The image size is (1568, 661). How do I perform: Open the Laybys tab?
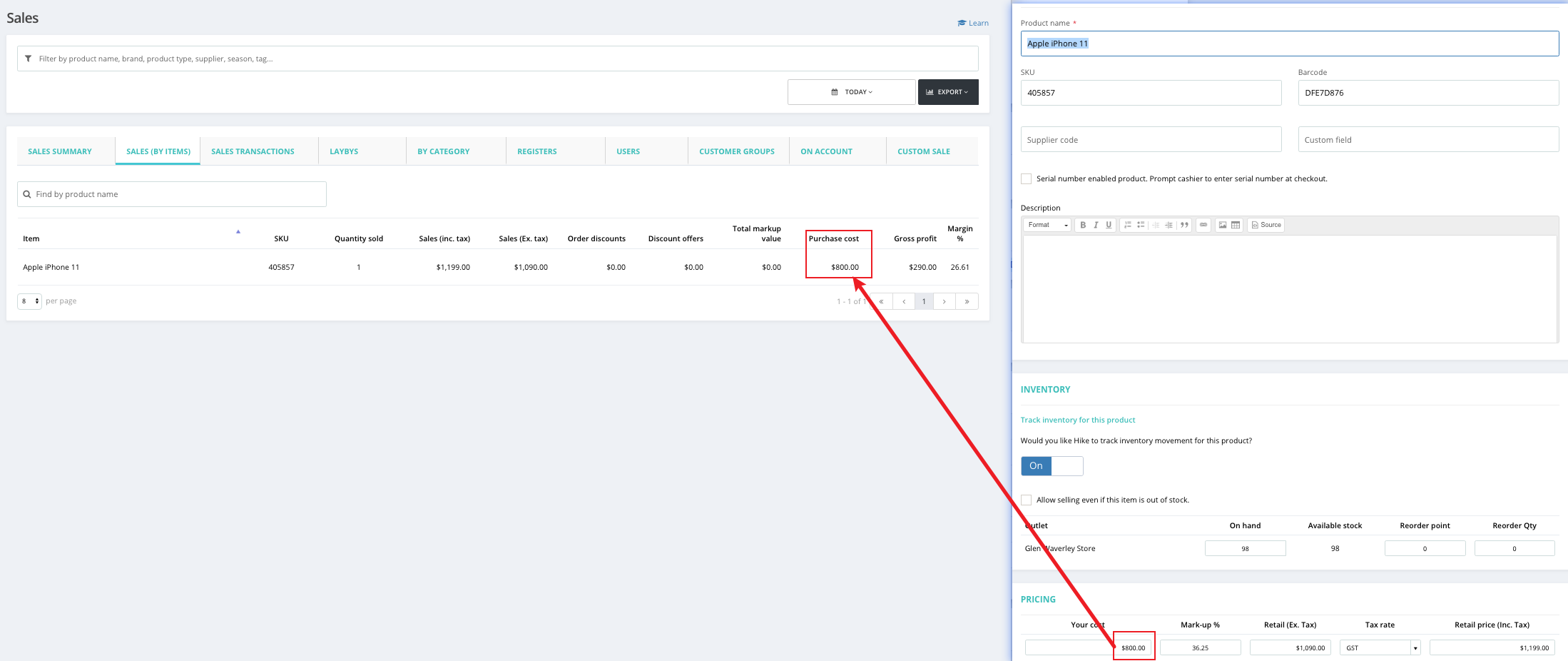pyautogui.click(x=344, y=151)
